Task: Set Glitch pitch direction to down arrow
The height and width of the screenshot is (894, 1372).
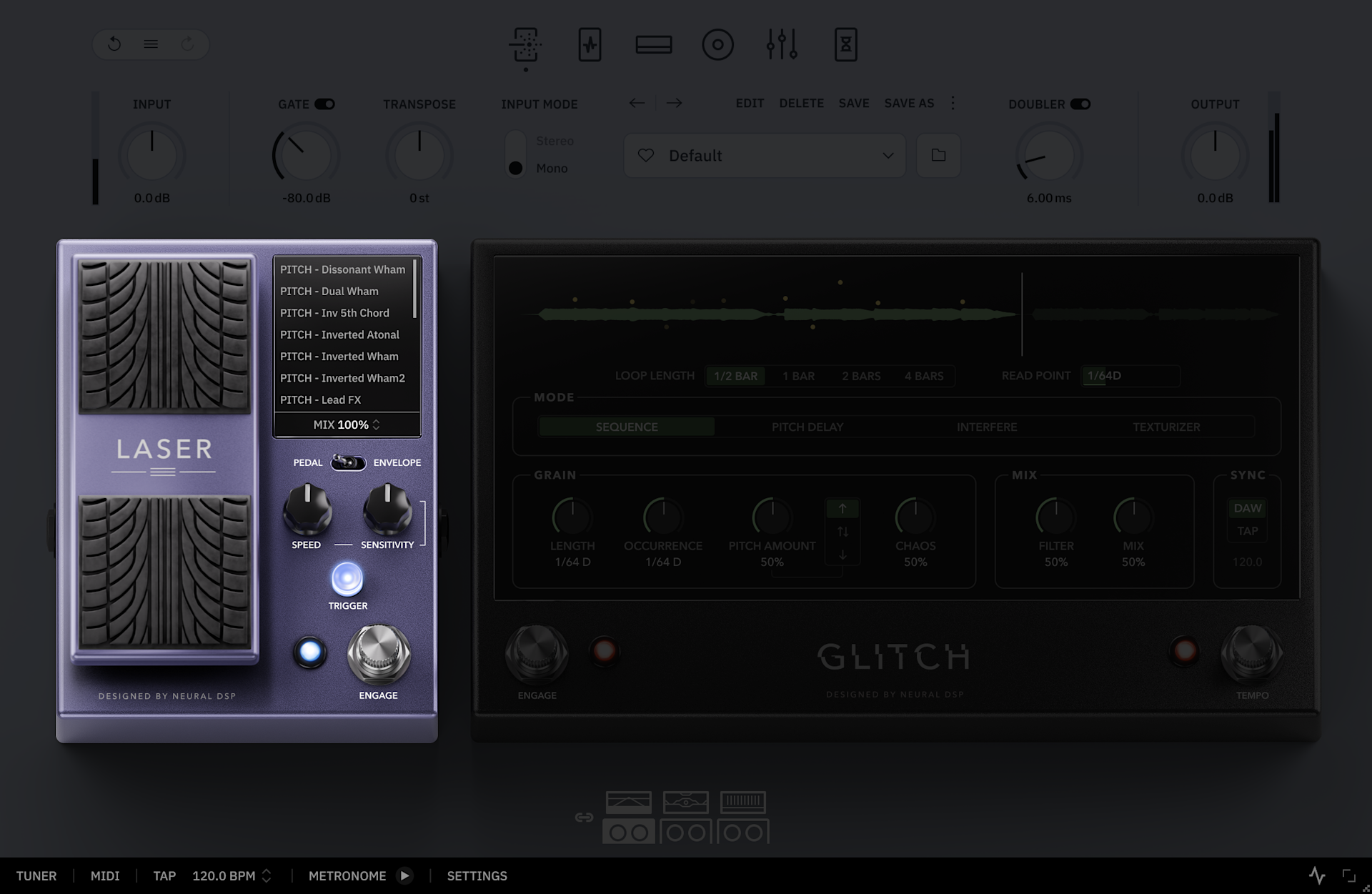Action: coord(842,555)
